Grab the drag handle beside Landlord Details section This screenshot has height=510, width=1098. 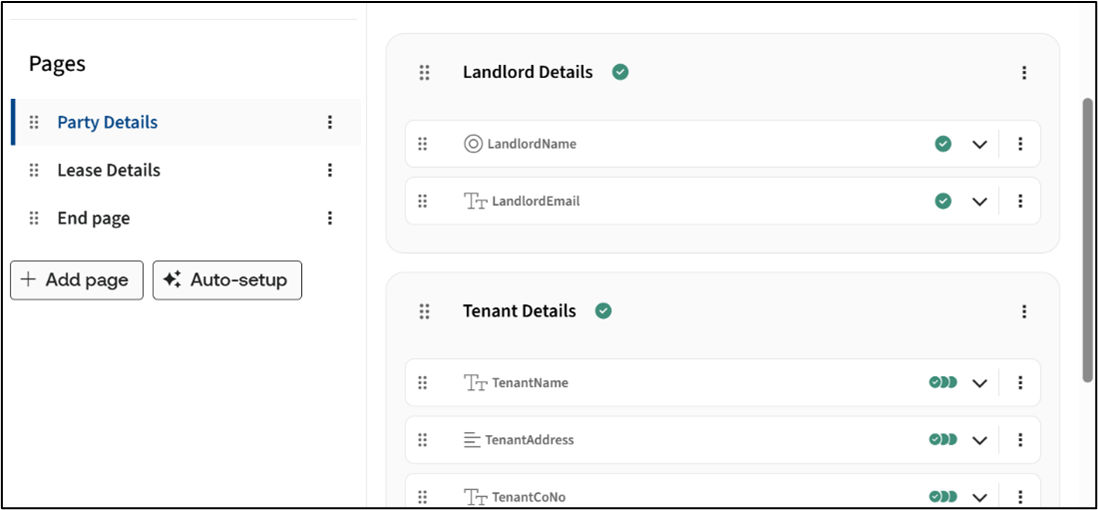coord(424,72)
